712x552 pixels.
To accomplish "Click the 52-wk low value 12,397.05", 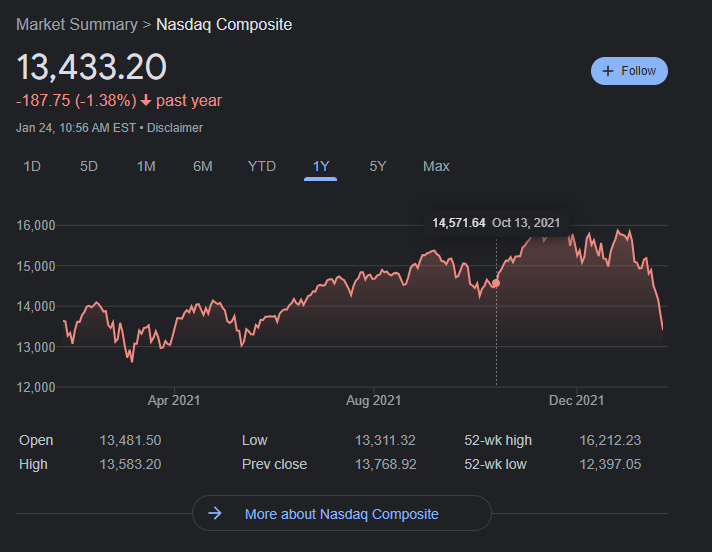I will [610, 464].
